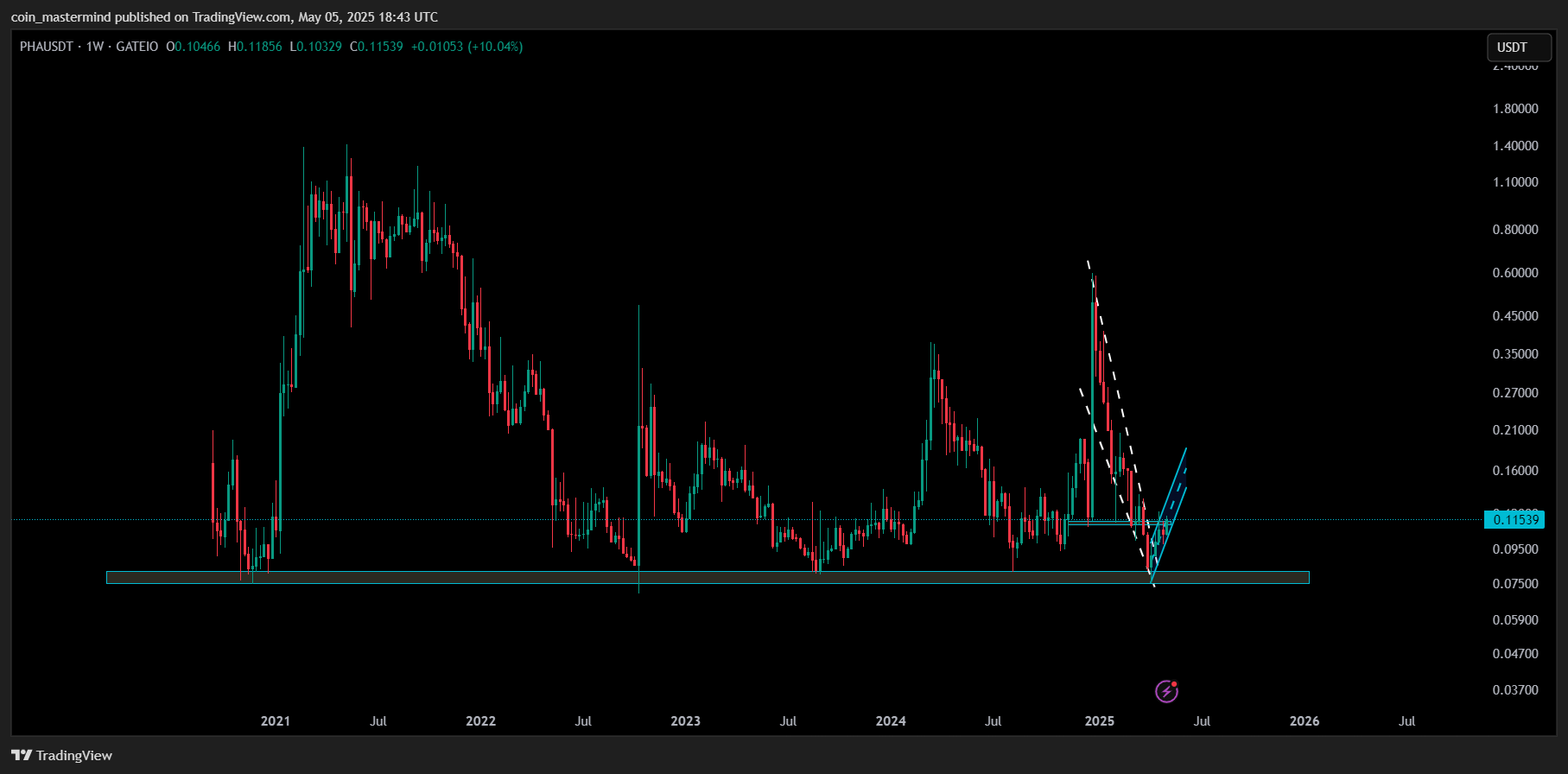This screenshot has width=1568, height=774.
Task: Open the USDT currency selector
Action: 1519,48
